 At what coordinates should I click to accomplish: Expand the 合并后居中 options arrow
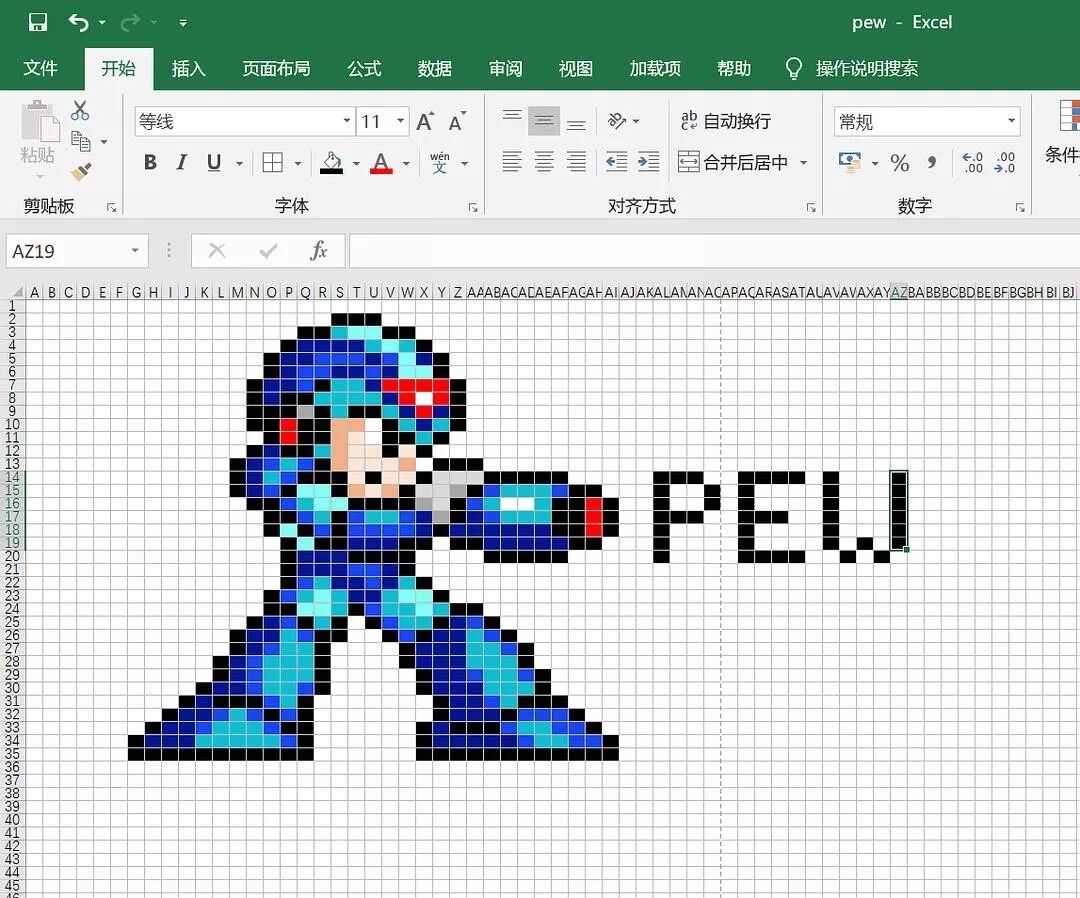click(x=803, y=163)
